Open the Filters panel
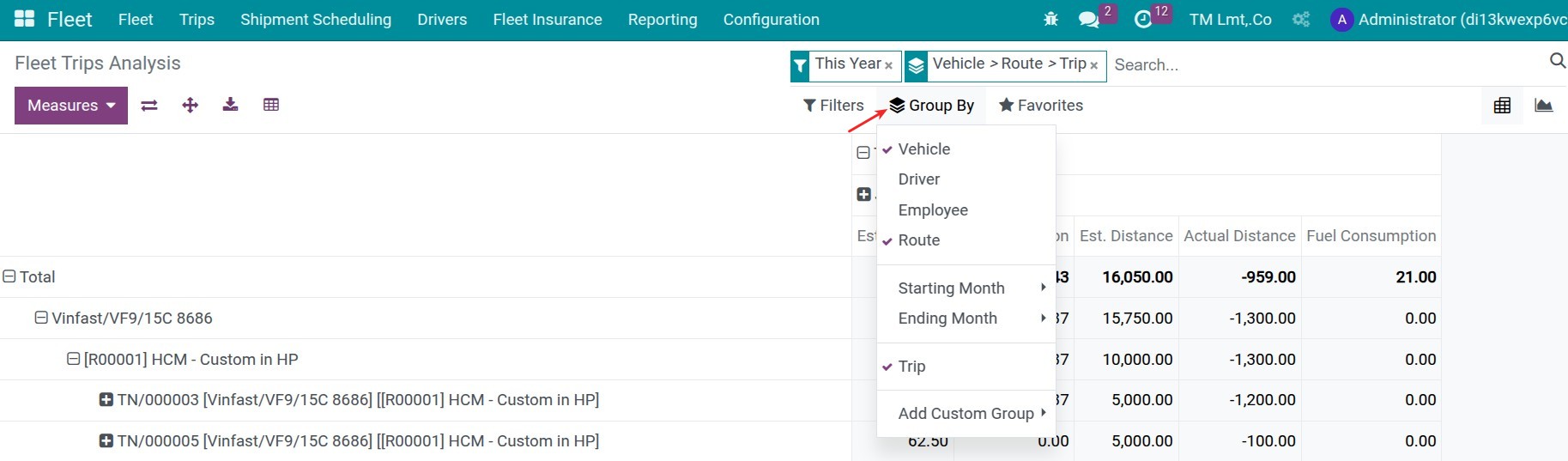The image size is (1568, 461). click(833, 105)
